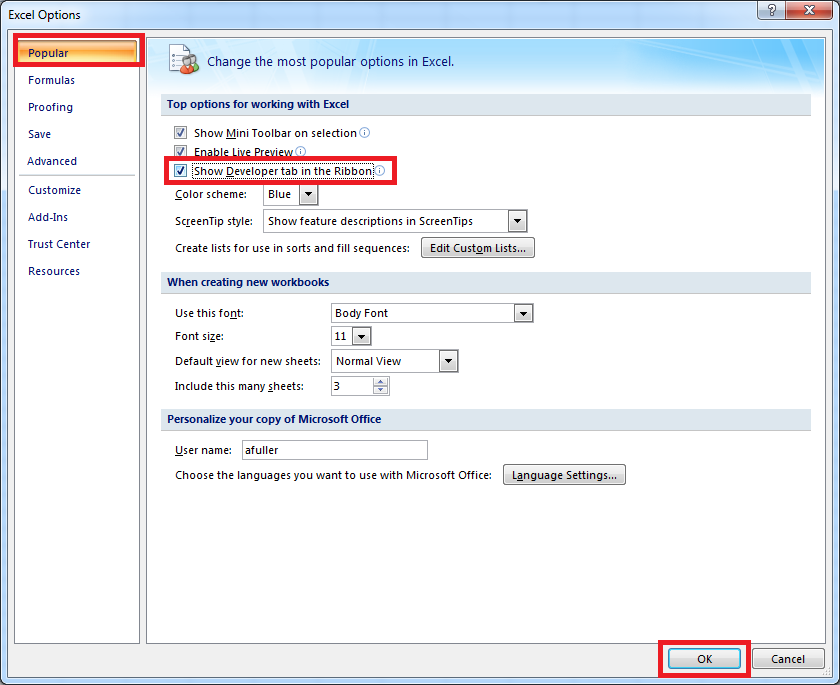Open Default view for new sheets dropdown
The height and width of the screenshot is (685, 840).
point(448,361)
